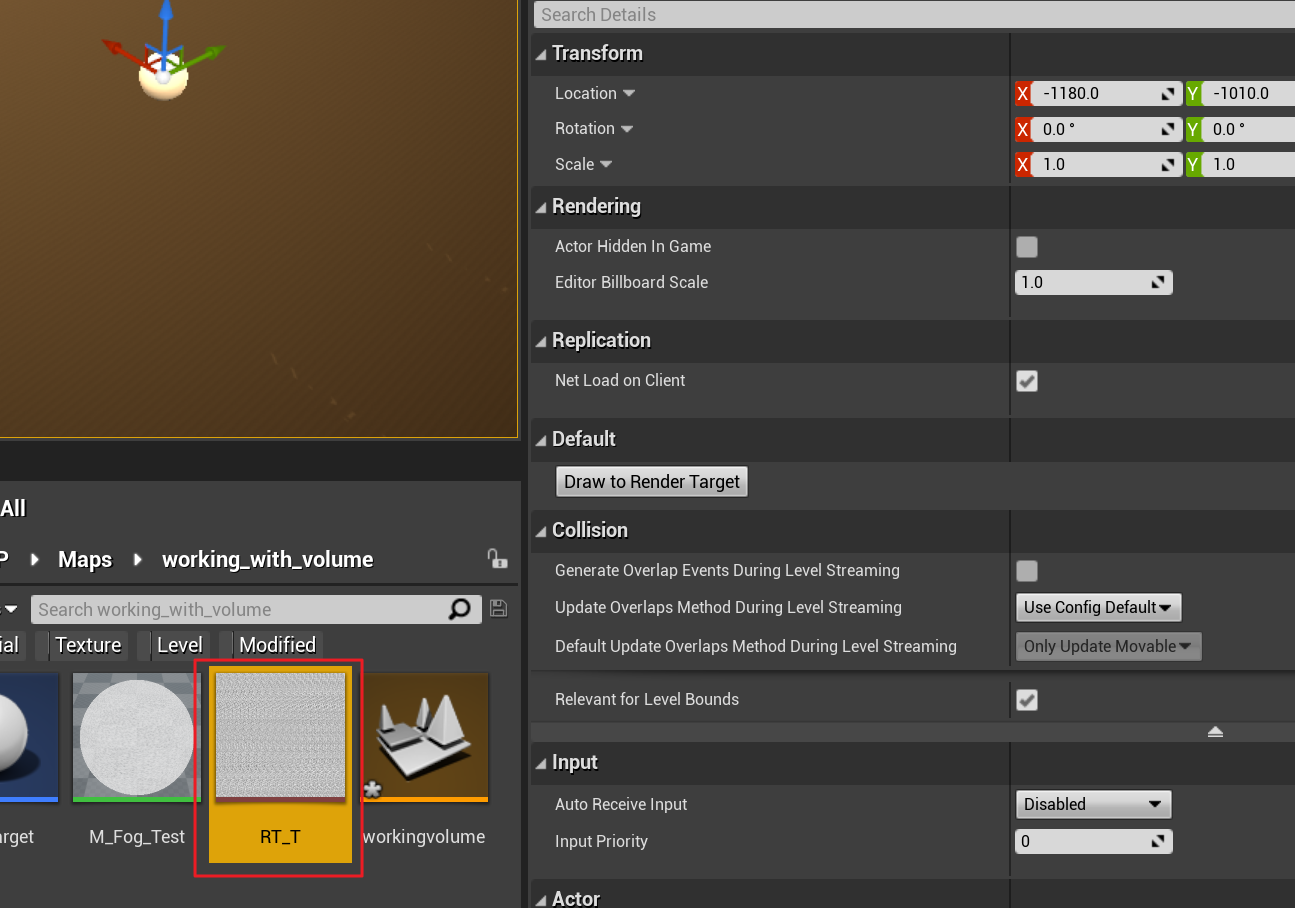Collapse the Default section

pos(541,440)
